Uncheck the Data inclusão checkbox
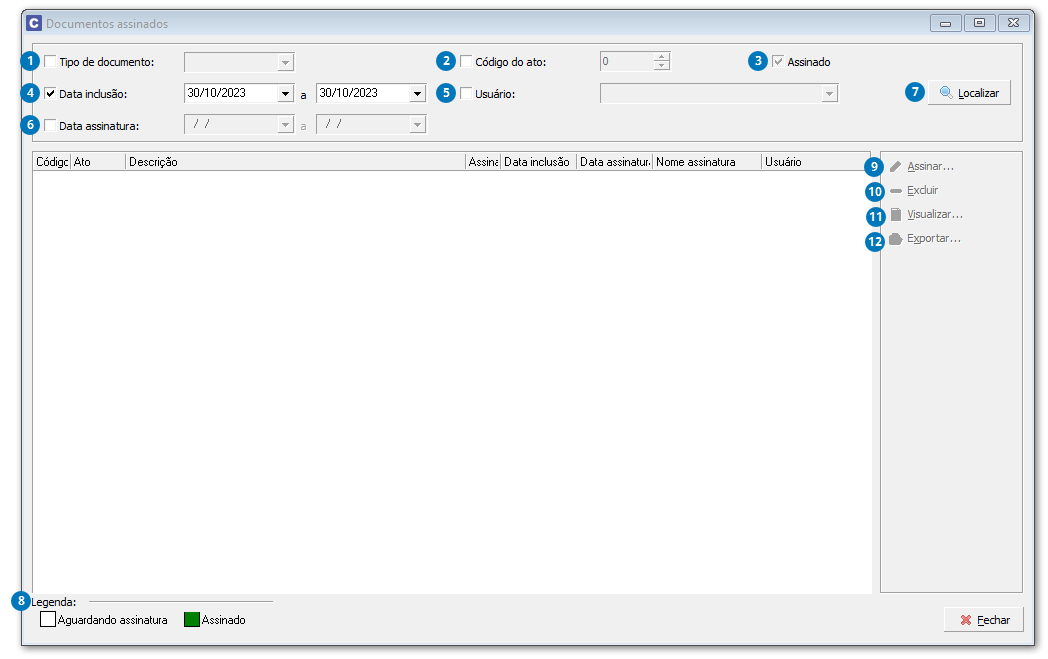1048x659 pixels. pos(50,94)
